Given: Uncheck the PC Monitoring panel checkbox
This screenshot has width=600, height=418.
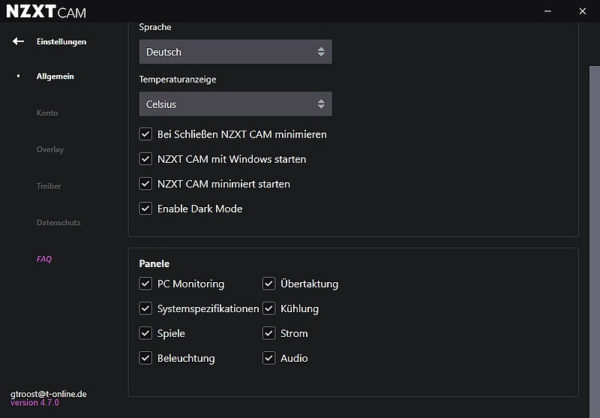Looking at the screenshot, I should [145, 284].
